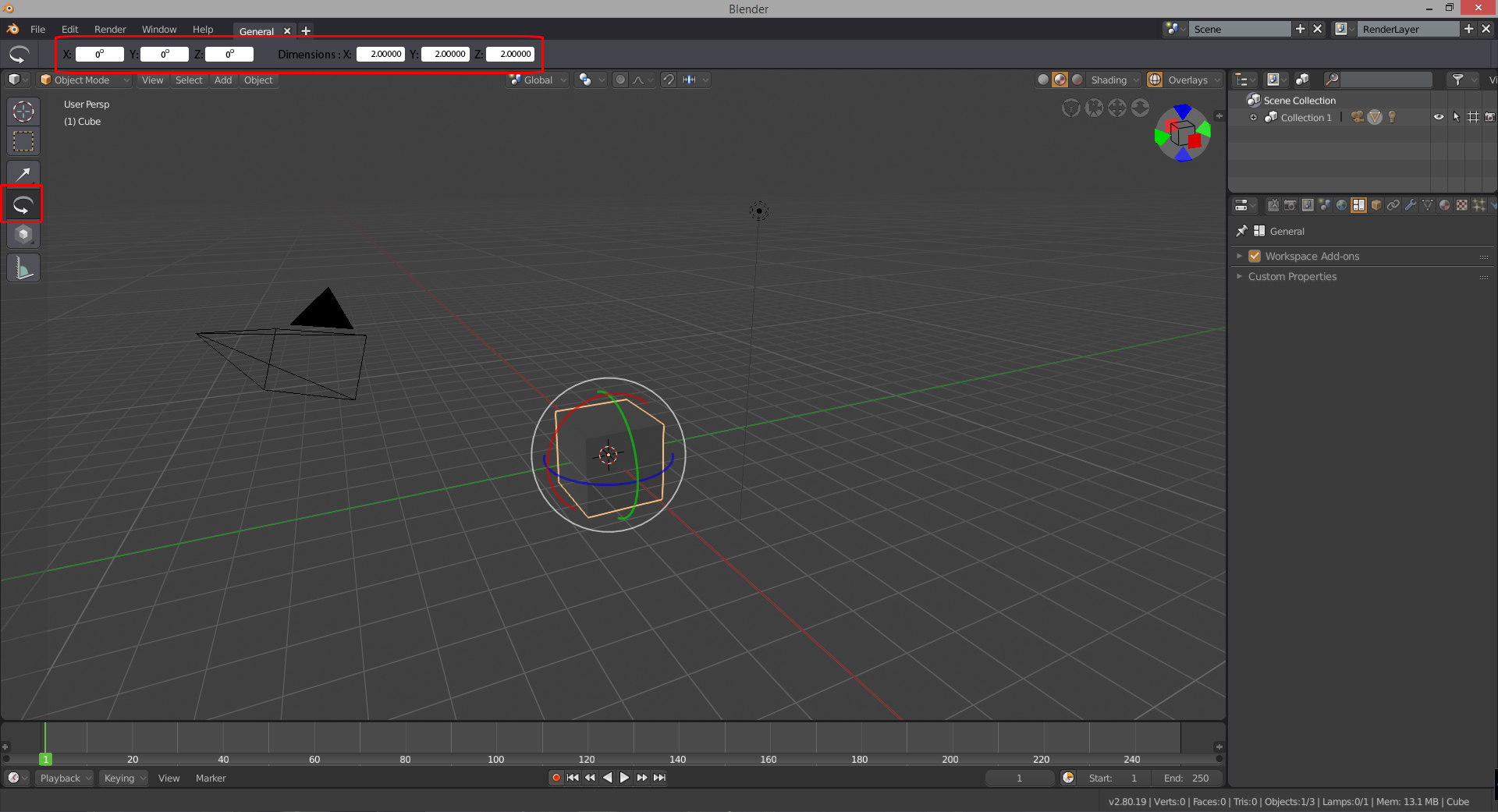Activate the Rotate tool in toolbar
The height and width of the screenshot is (812, 1498).
(23, 205)
